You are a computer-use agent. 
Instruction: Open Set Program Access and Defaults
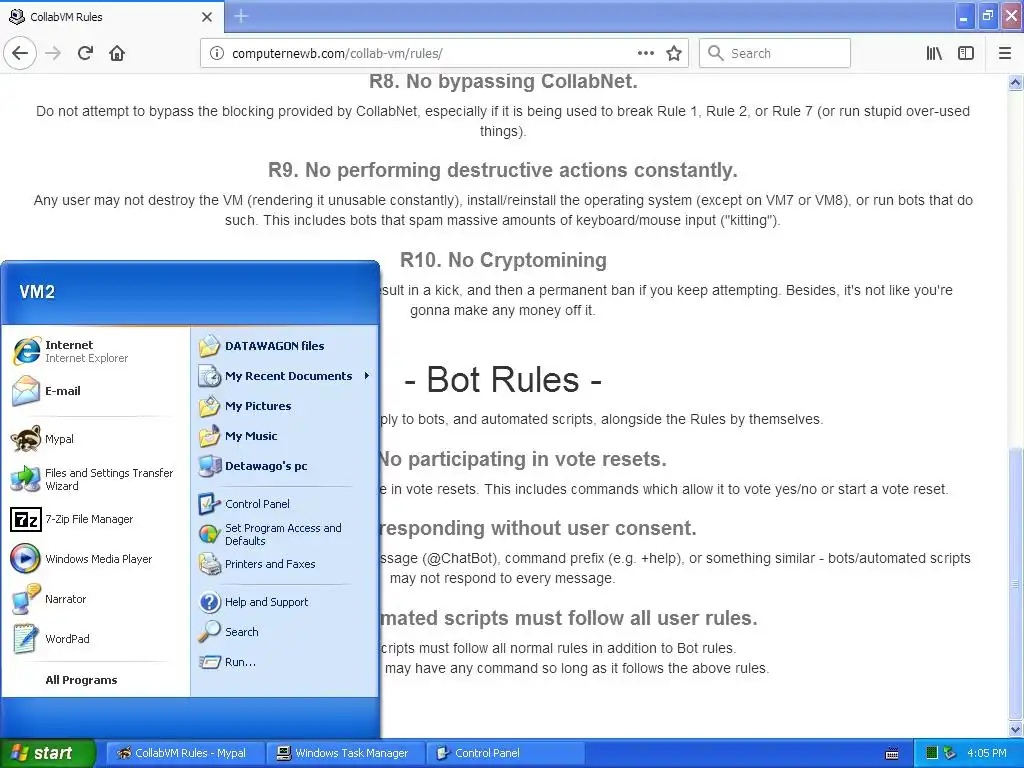pyautogui.click(x=285, y=534)
